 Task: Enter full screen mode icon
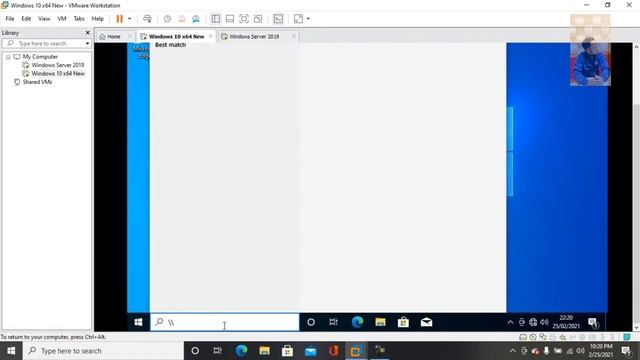[x=244, y=19]
